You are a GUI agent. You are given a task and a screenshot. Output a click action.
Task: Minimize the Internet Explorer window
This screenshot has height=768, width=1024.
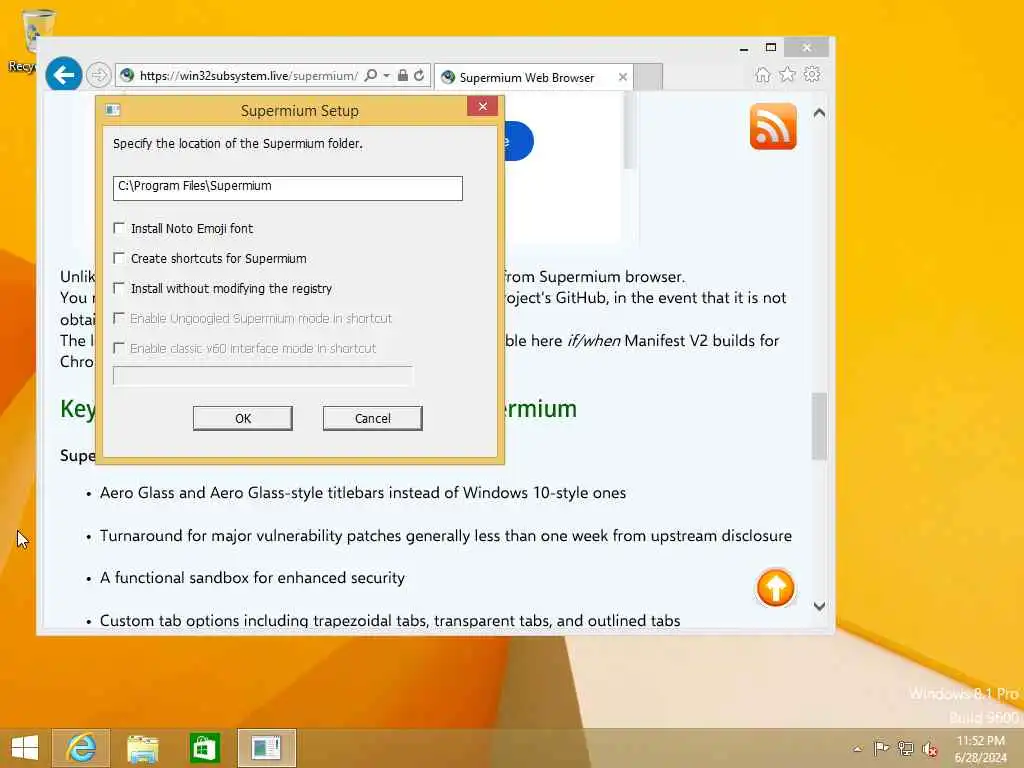coord(744,48)
